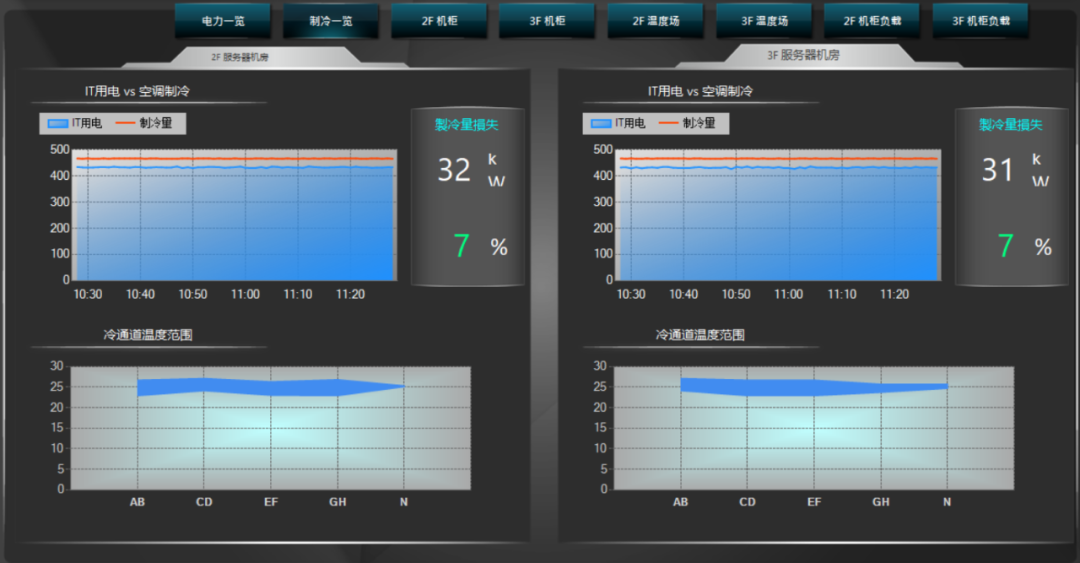1080x563 pixels.
Task: Click the 11:00 marker on the 2F power chart
Action: point(245,294)
